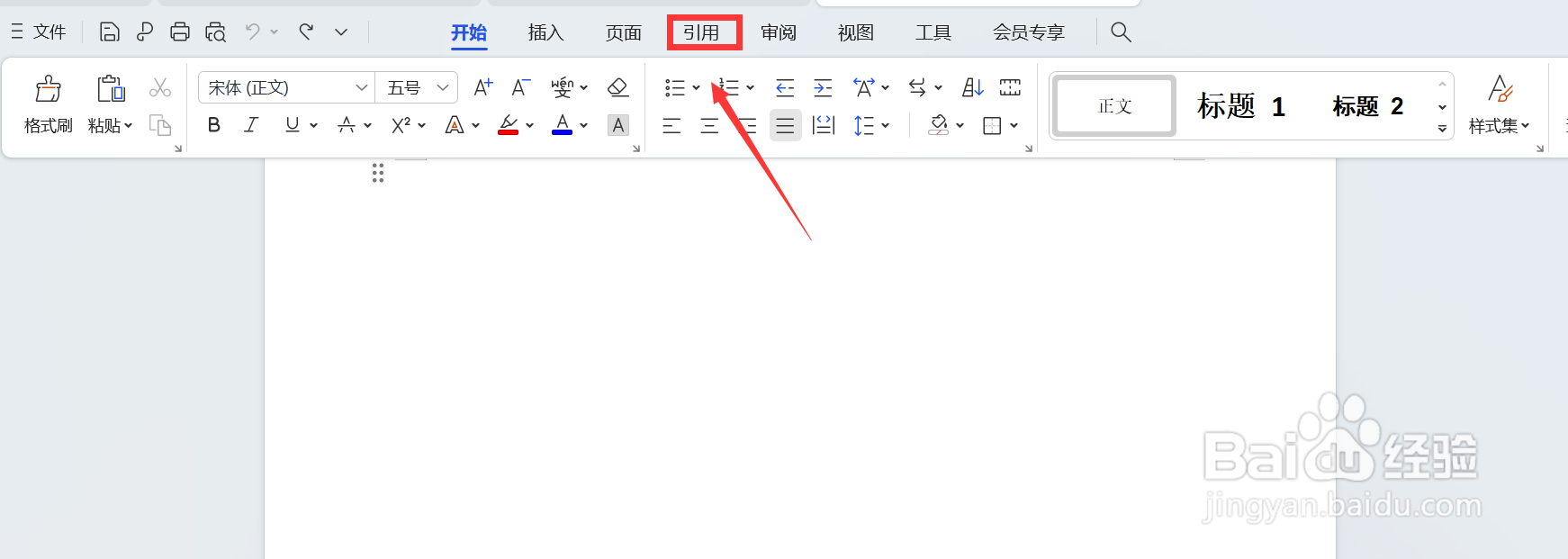Apply the 标题 2 style
The height and width of the screenshot is (559, 1568).
click(x=1368, y=106)
